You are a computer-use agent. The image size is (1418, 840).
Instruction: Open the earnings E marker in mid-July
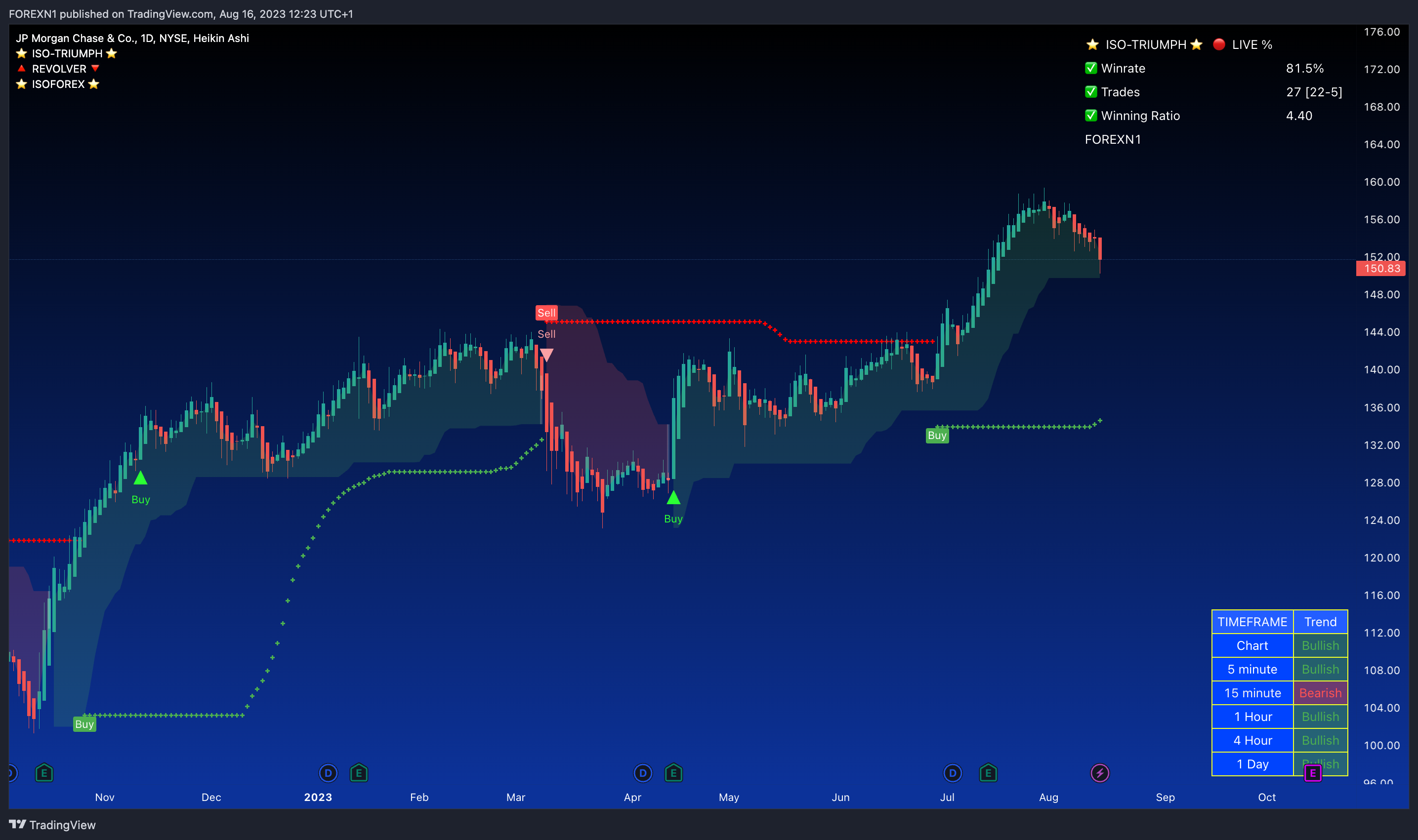coord(988,773)
